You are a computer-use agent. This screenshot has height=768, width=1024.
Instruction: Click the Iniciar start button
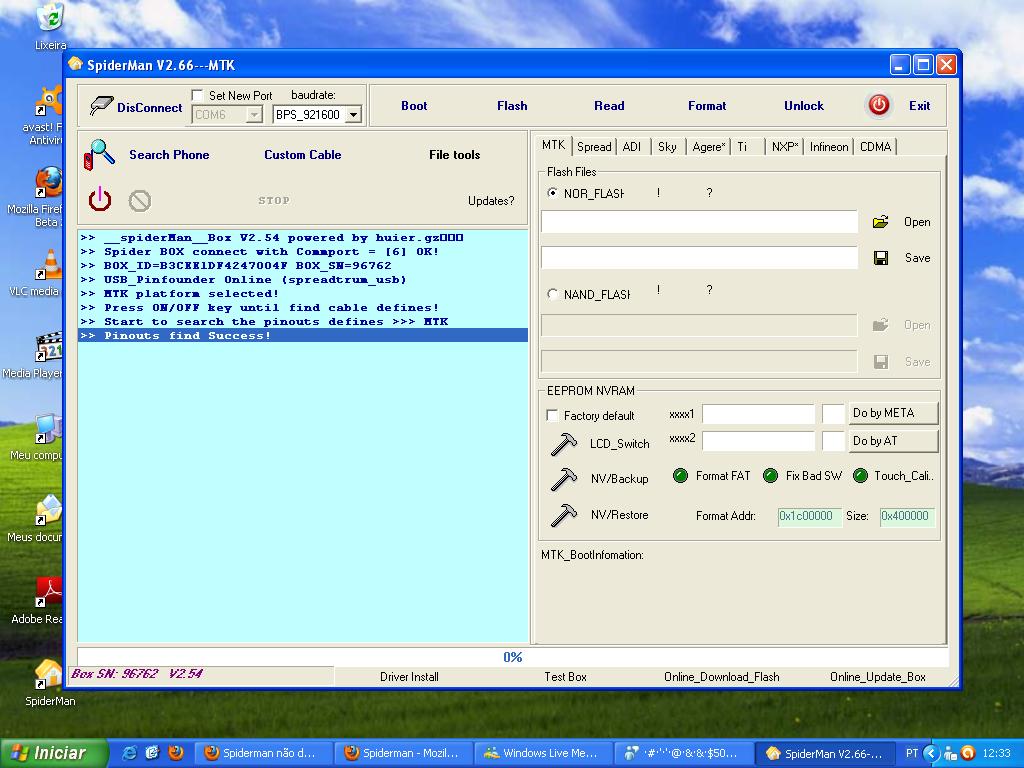coord(52,753)
